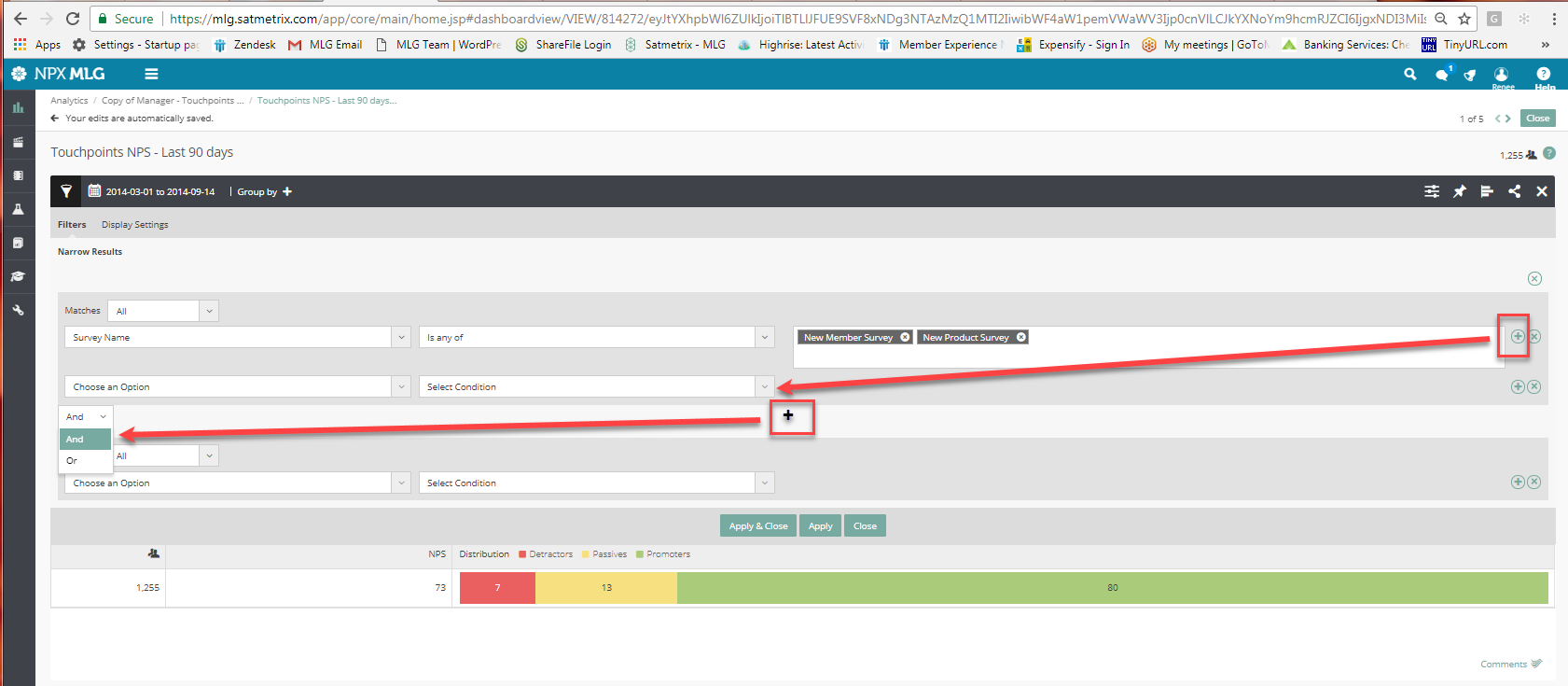Click the Apply & Close button
Screen dimensions: 1568x686
pyautogui.click(x=758, y=525)
